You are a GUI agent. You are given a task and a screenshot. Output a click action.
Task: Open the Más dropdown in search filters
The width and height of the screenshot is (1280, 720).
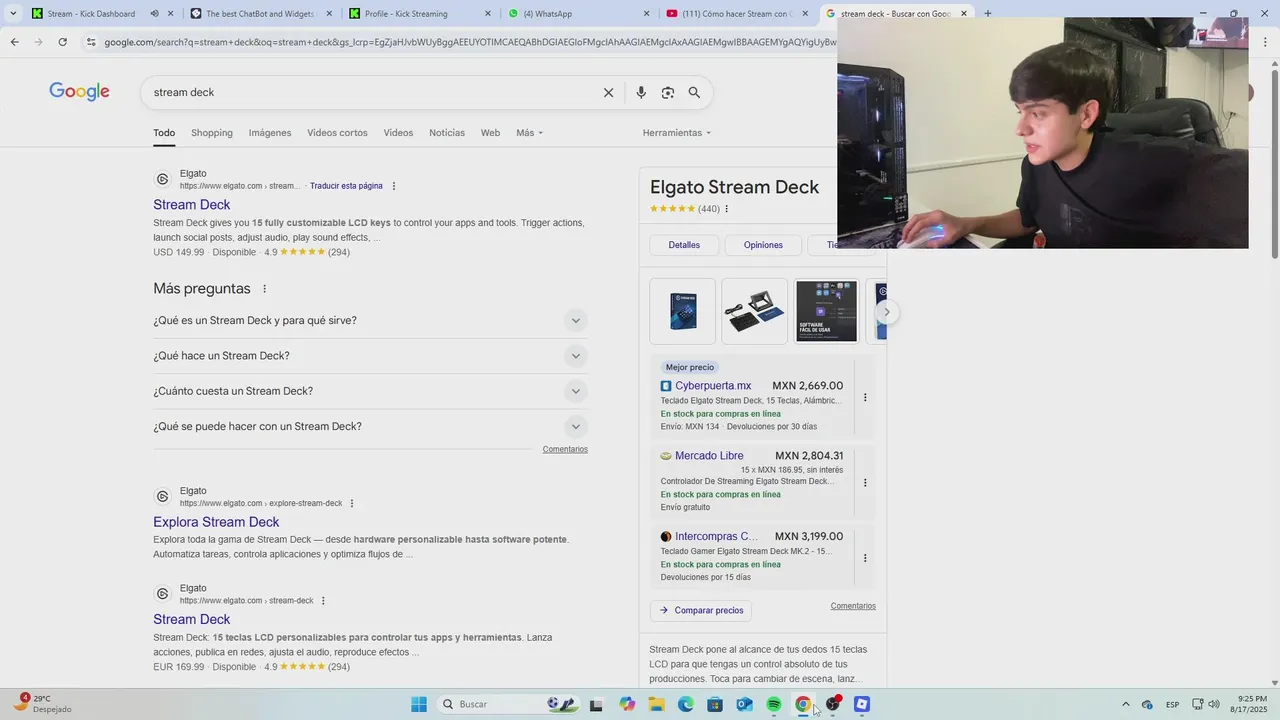[x=529, y=132]
